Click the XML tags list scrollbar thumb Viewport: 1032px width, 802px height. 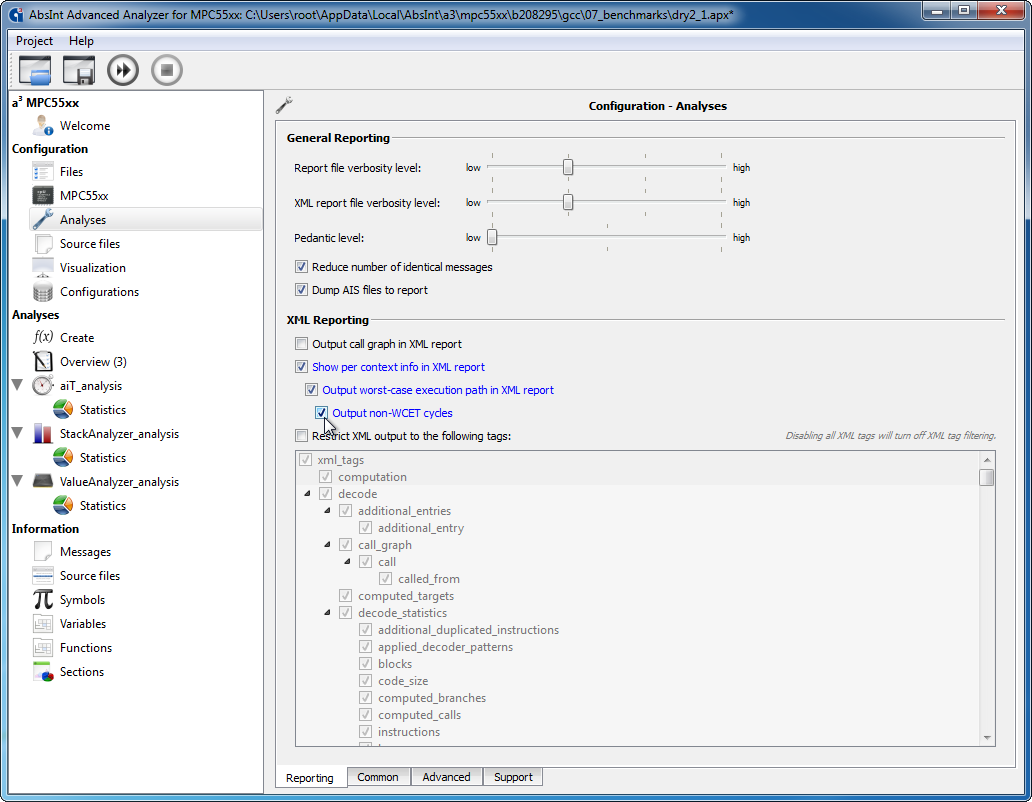(986, 477)
